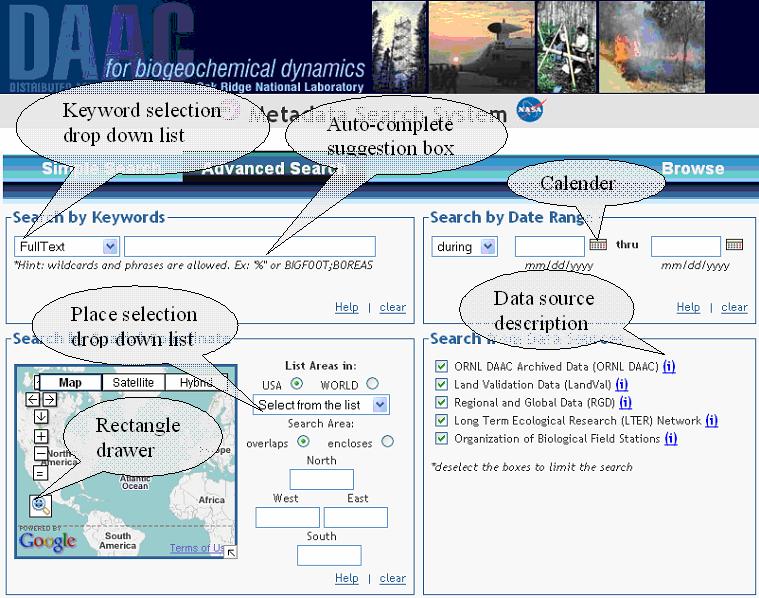Image resolution: width=759 pixels, height=598 pixels.
Task: Click the map corner collapse arrow
Action: pos(231,552)
